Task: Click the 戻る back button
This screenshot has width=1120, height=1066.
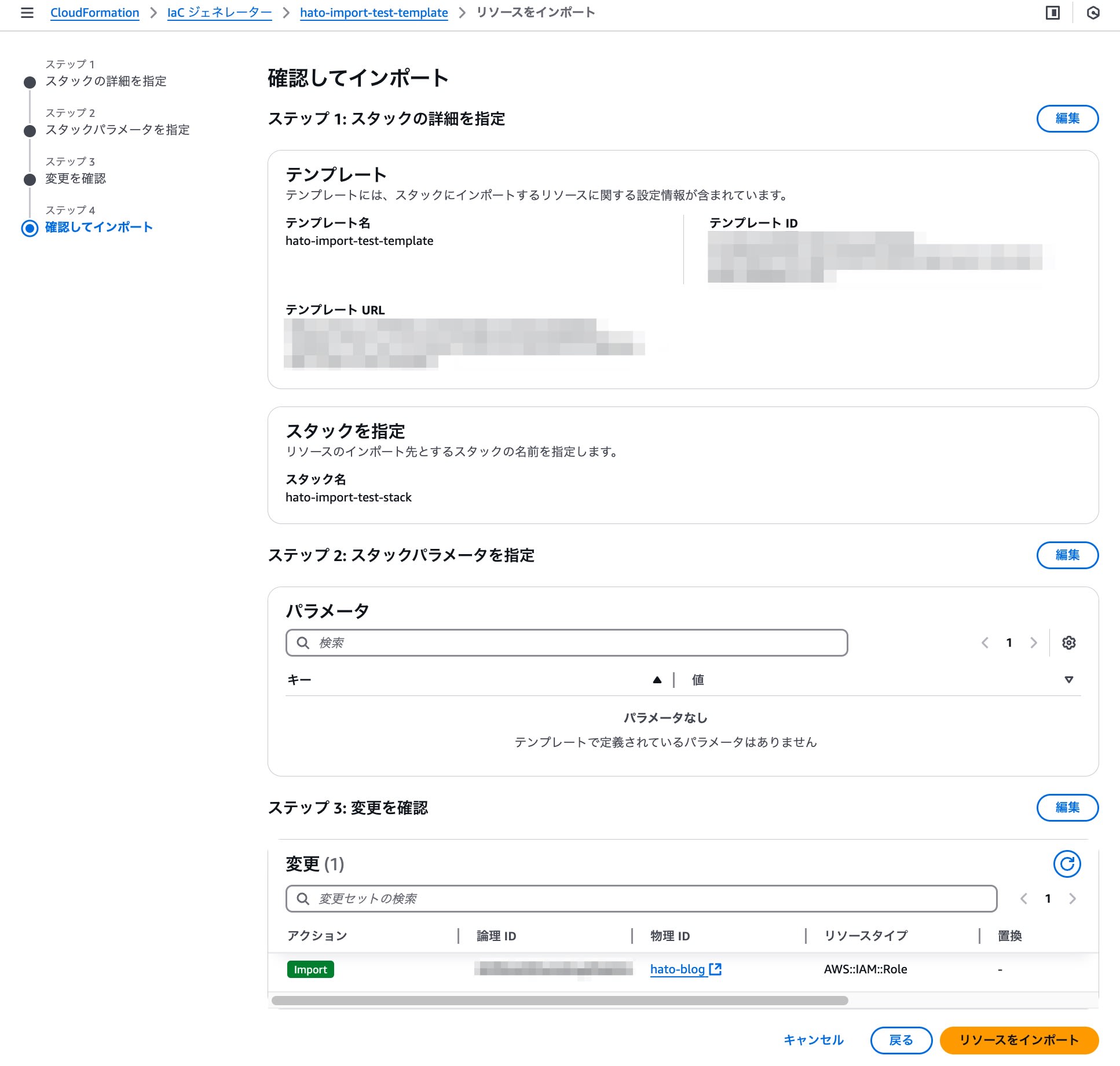Action: (901, 1041)
